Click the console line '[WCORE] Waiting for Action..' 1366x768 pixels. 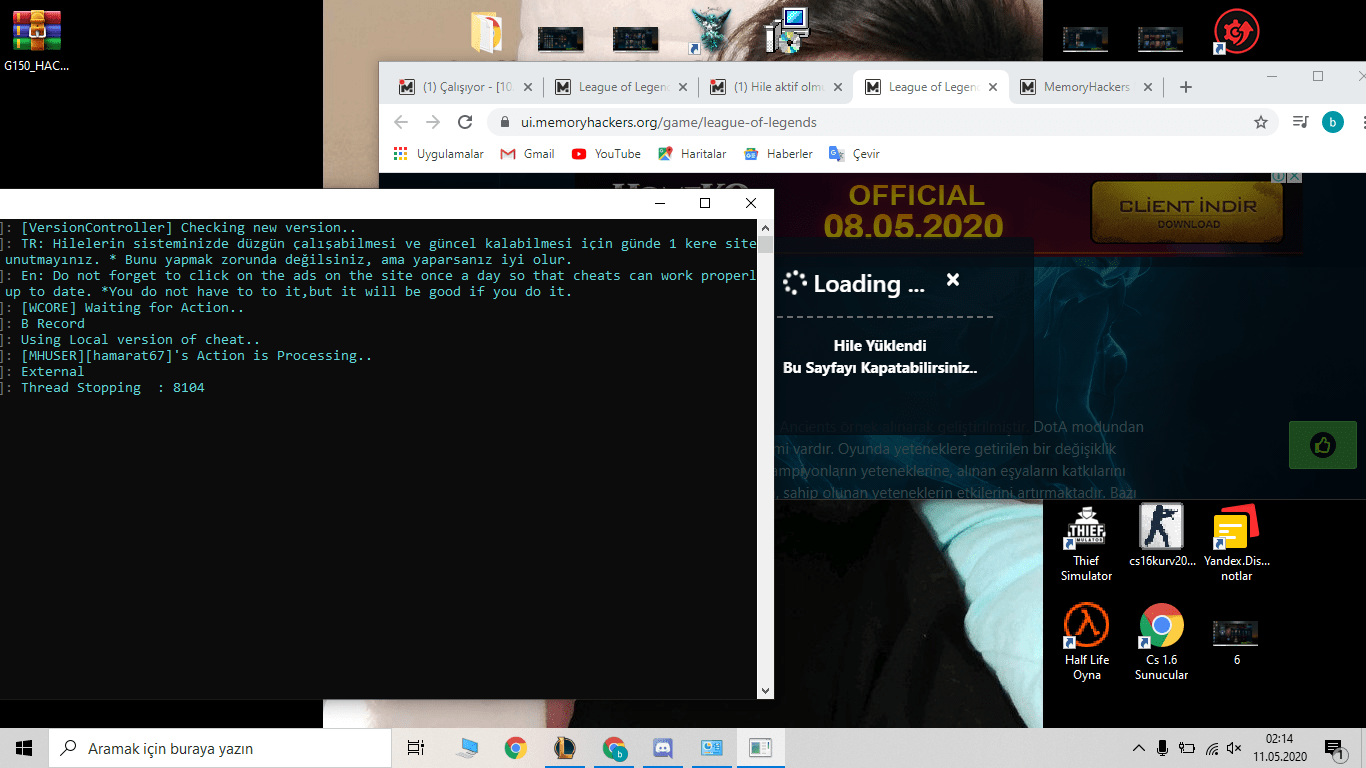[133, 308]
